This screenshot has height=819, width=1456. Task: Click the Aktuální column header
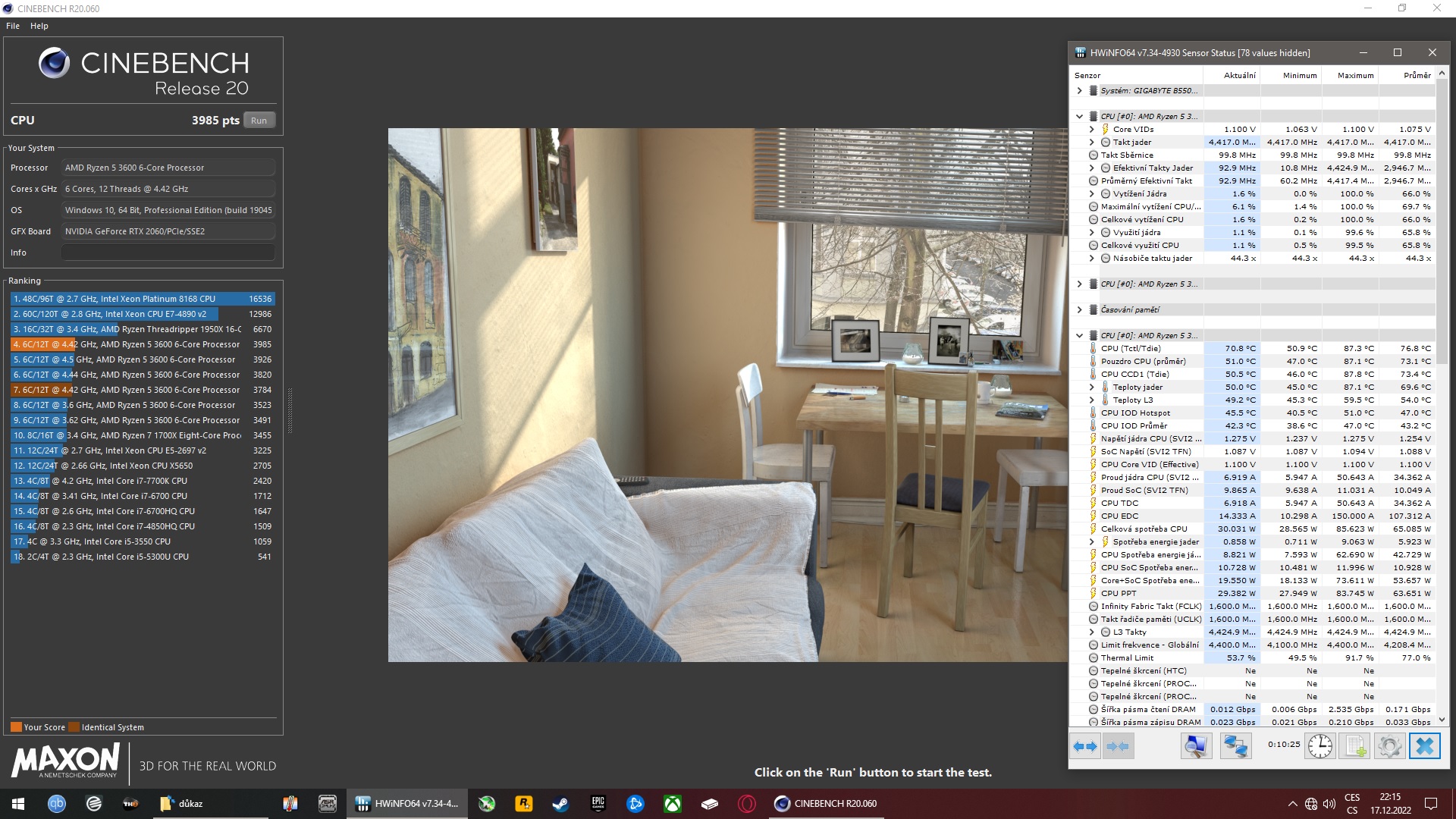point(1232,76)
